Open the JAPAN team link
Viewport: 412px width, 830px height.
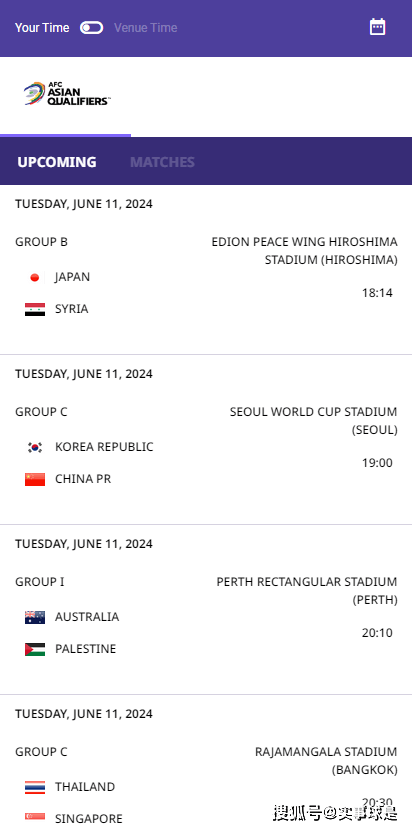click(x=73, y=277)
